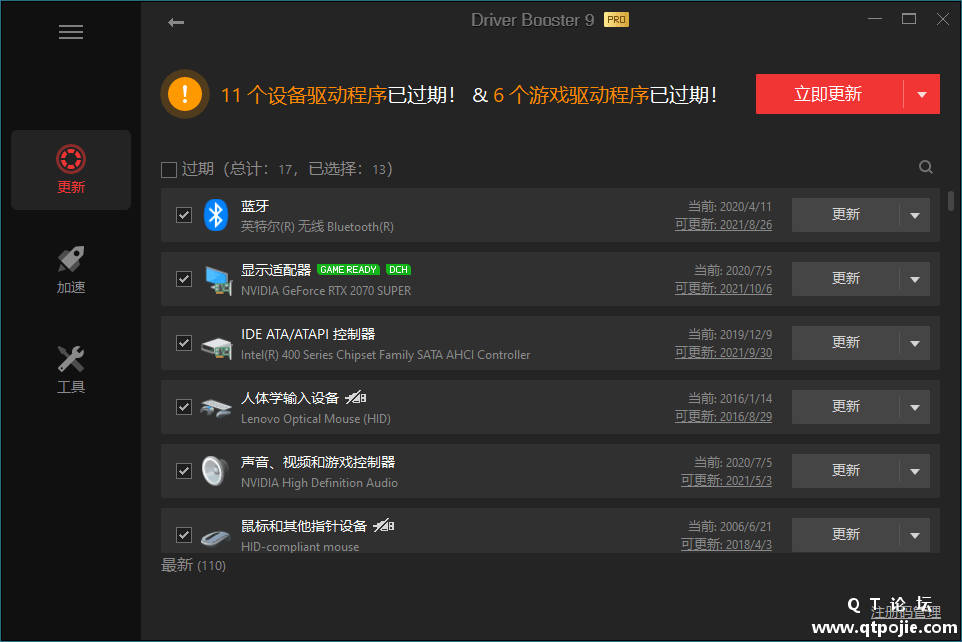Click the IDE ATA/ATAPI controller icon
Image resolution: width=962 pixels, height=642 pixels.
click(x=217, y=347)
